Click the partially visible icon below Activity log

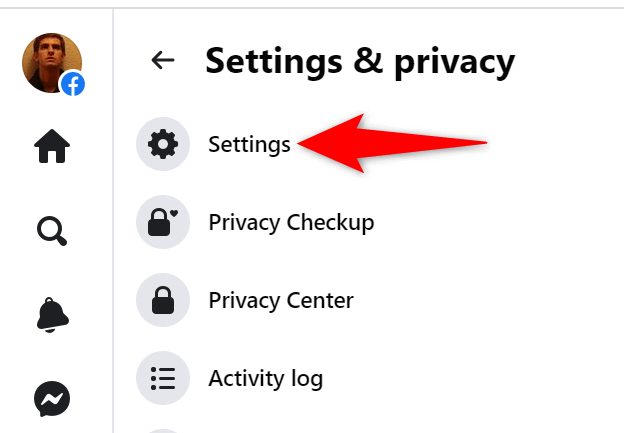162,430
